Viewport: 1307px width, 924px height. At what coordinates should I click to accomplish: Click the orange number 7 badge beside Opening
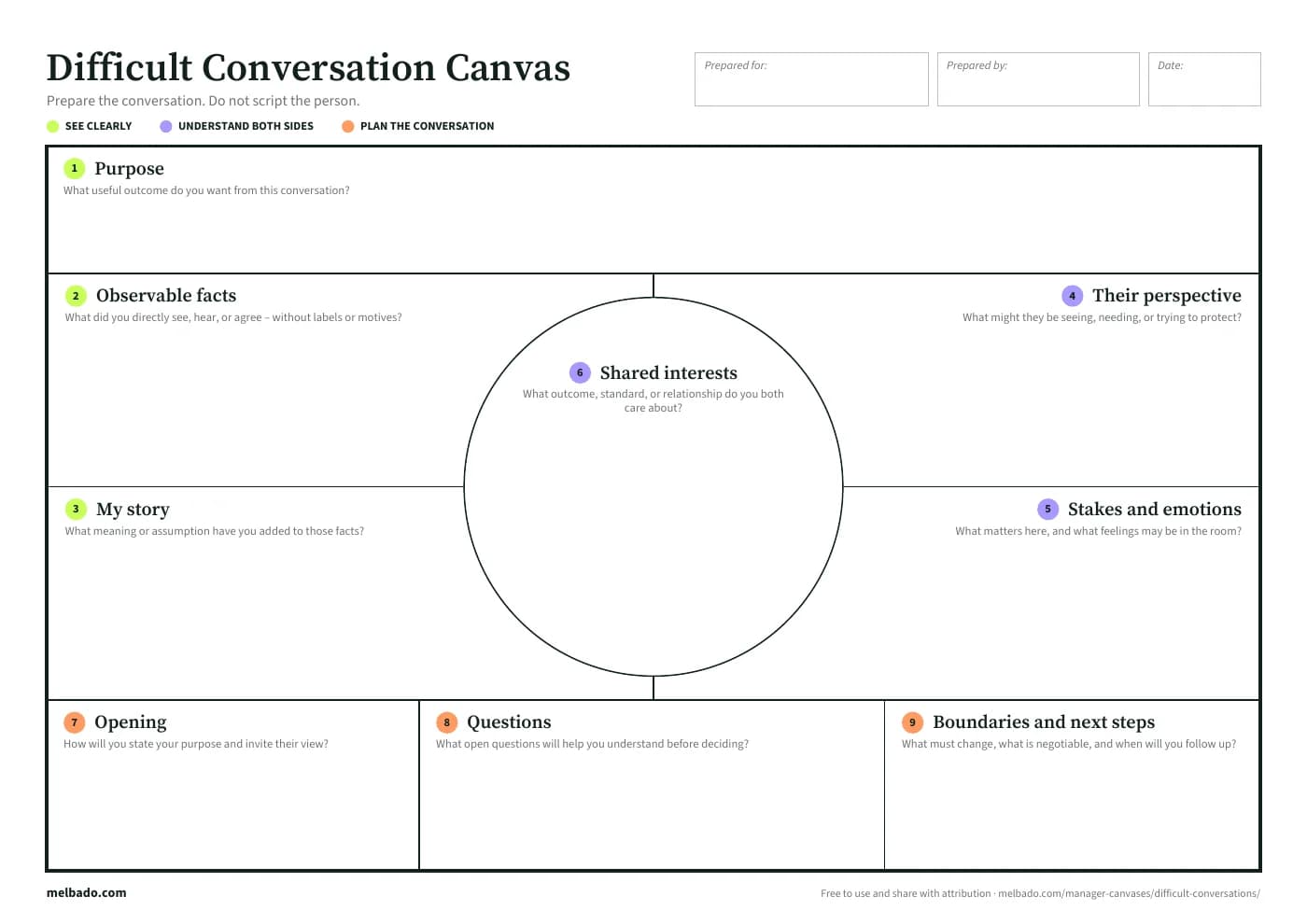pos(75,722)
